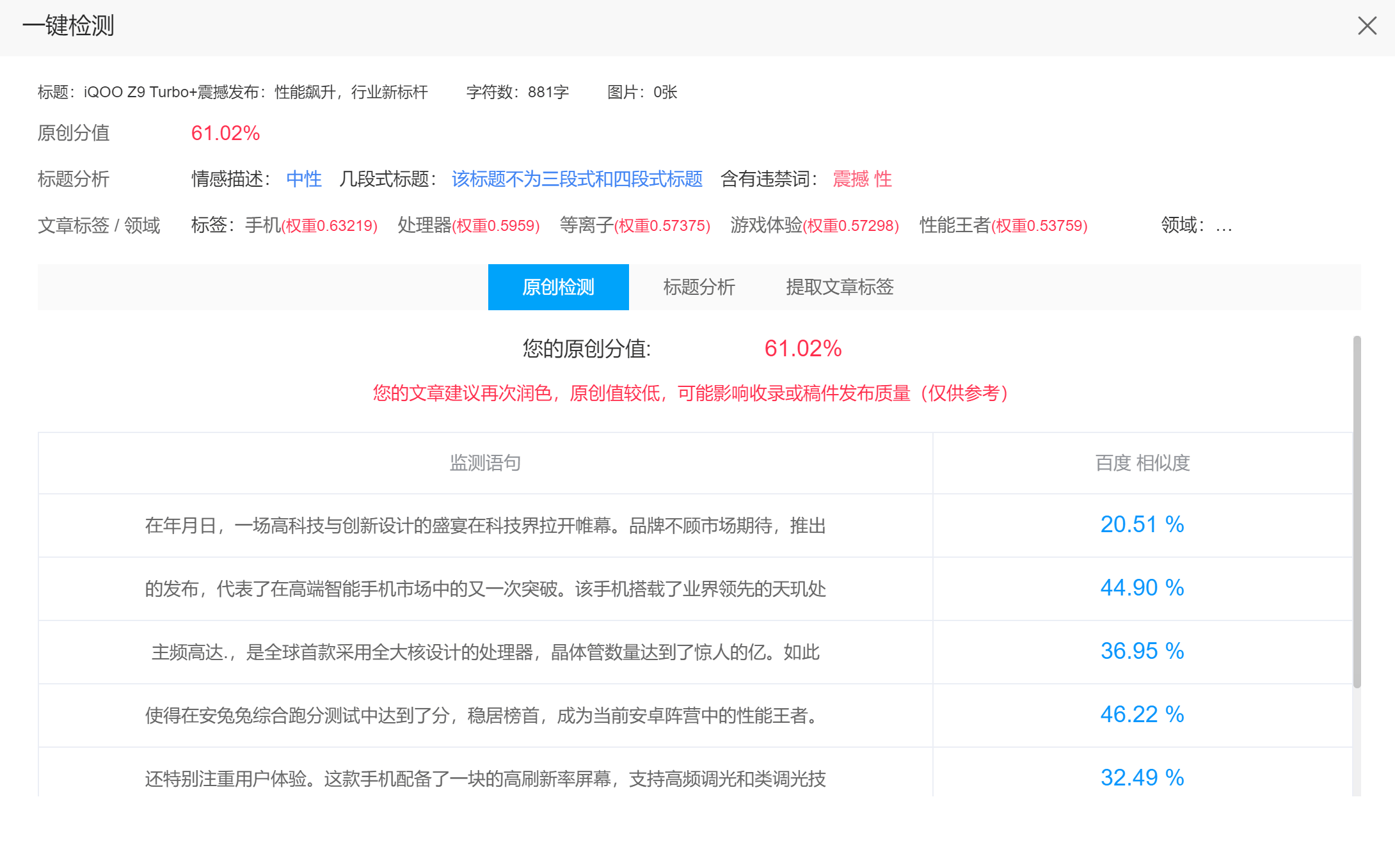Click the 性能王者 tag weight 0.53759
The height and width of the screenshot is (868, 1395).
[1003, 226]
